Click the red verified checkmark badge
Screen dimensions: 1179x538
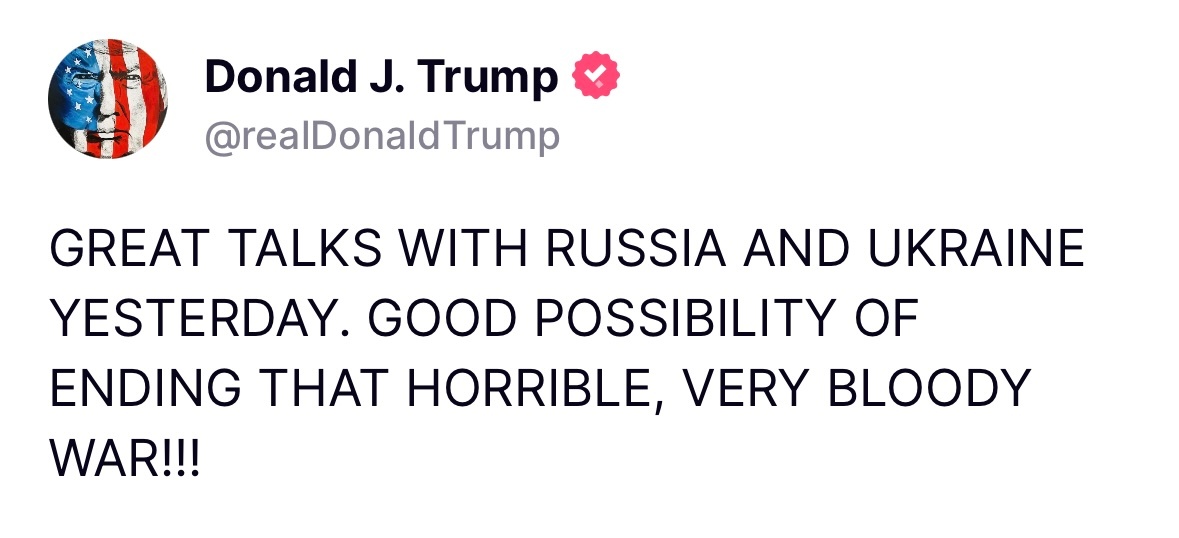tap(596, 75)
